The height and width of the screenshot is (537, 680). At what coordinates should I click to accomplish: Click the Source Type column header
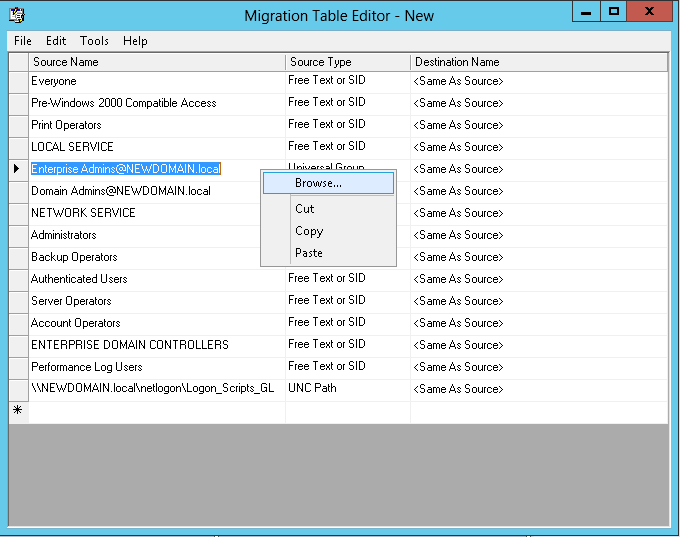click(347, 62)
